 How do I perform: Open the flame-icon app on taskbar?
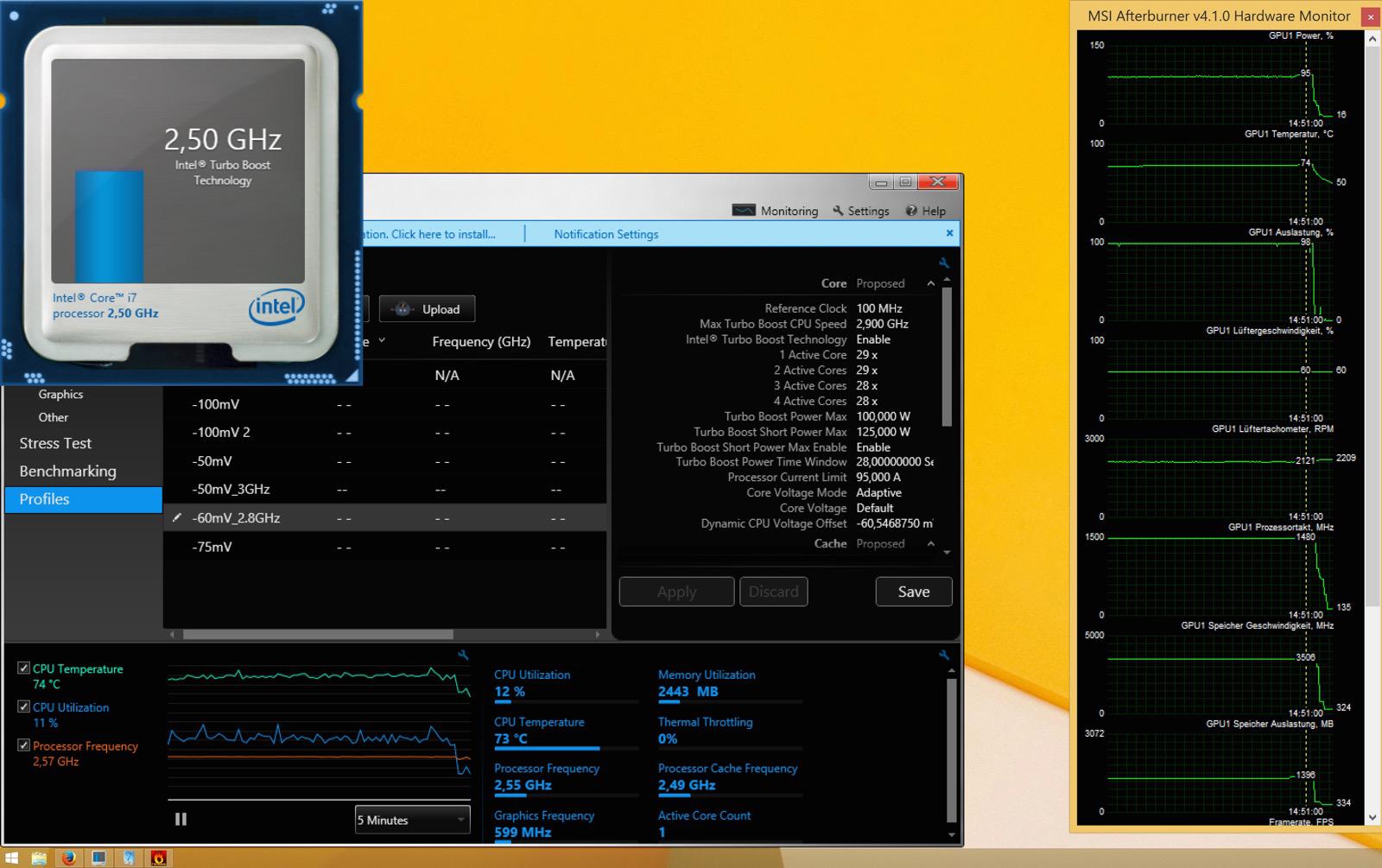pos(158,858)
